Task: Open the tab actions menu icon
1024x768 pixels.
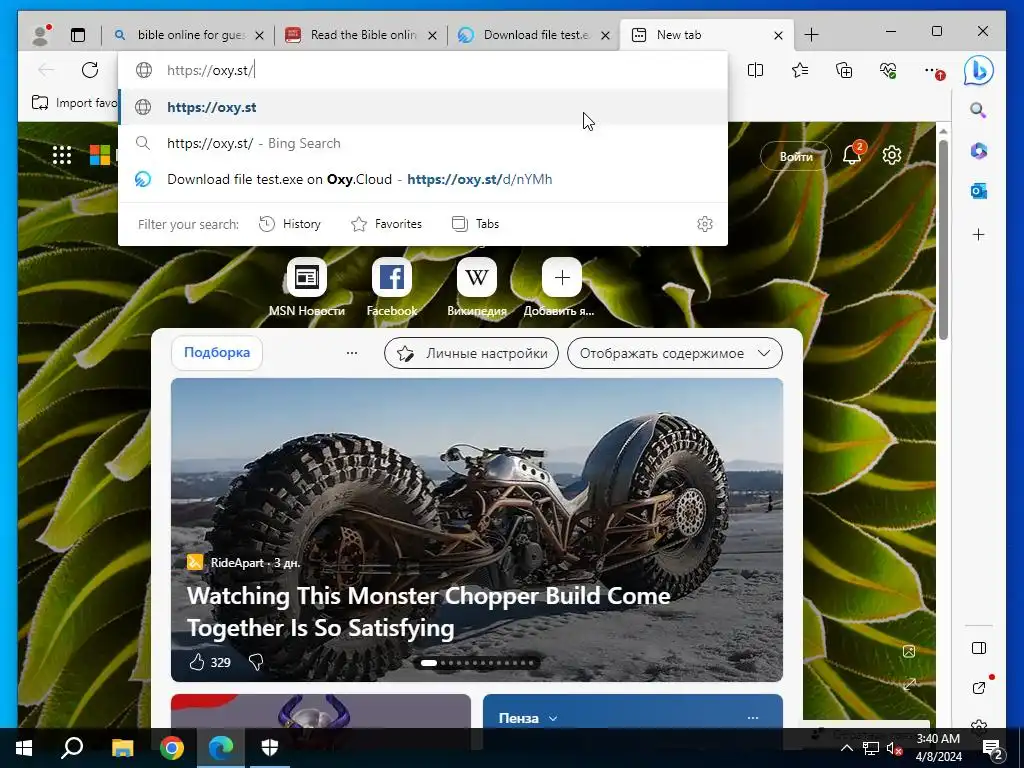Action: [78, 35]
